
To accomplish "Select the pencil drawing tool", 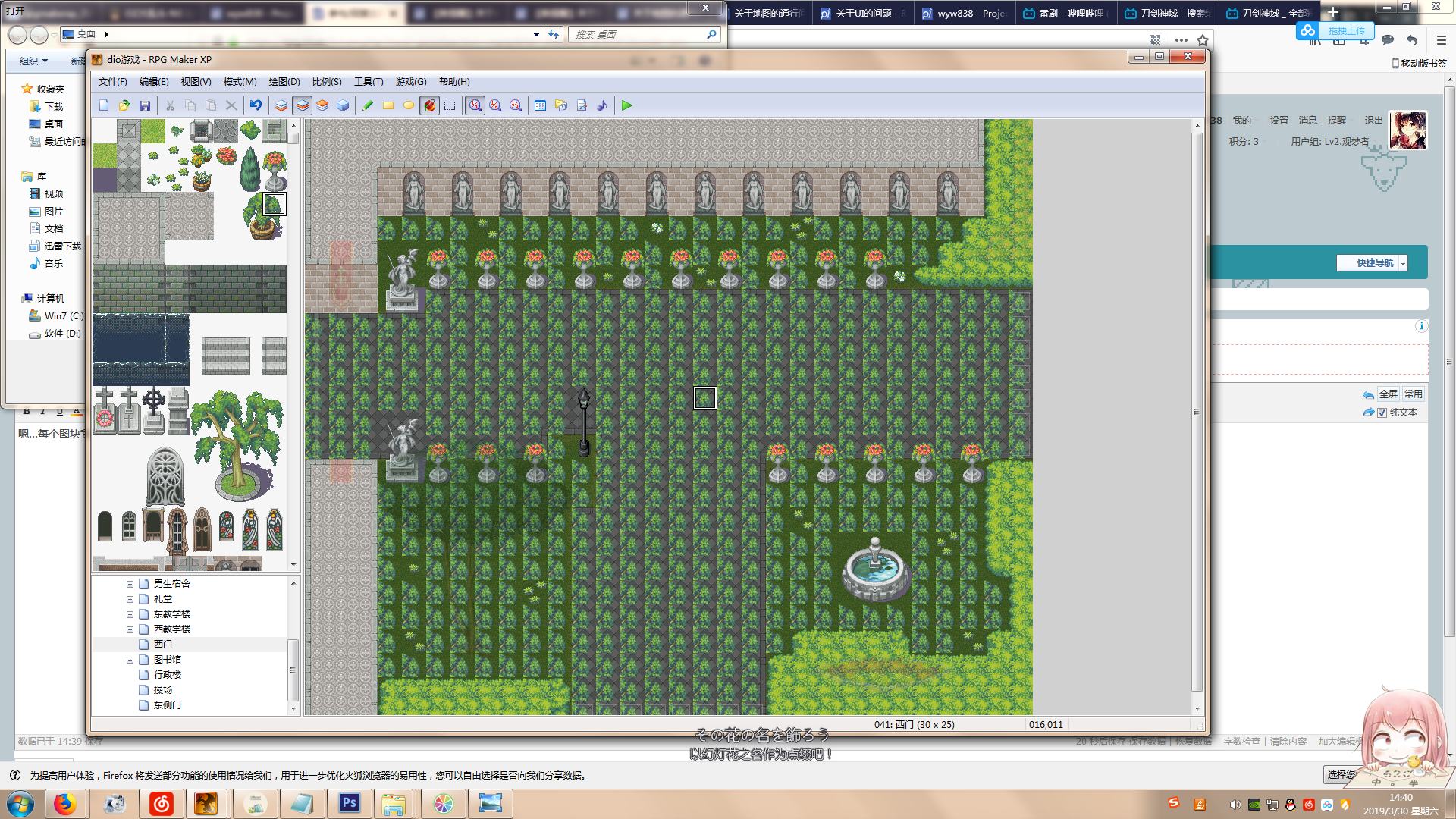I will click(x=368, y=105).
